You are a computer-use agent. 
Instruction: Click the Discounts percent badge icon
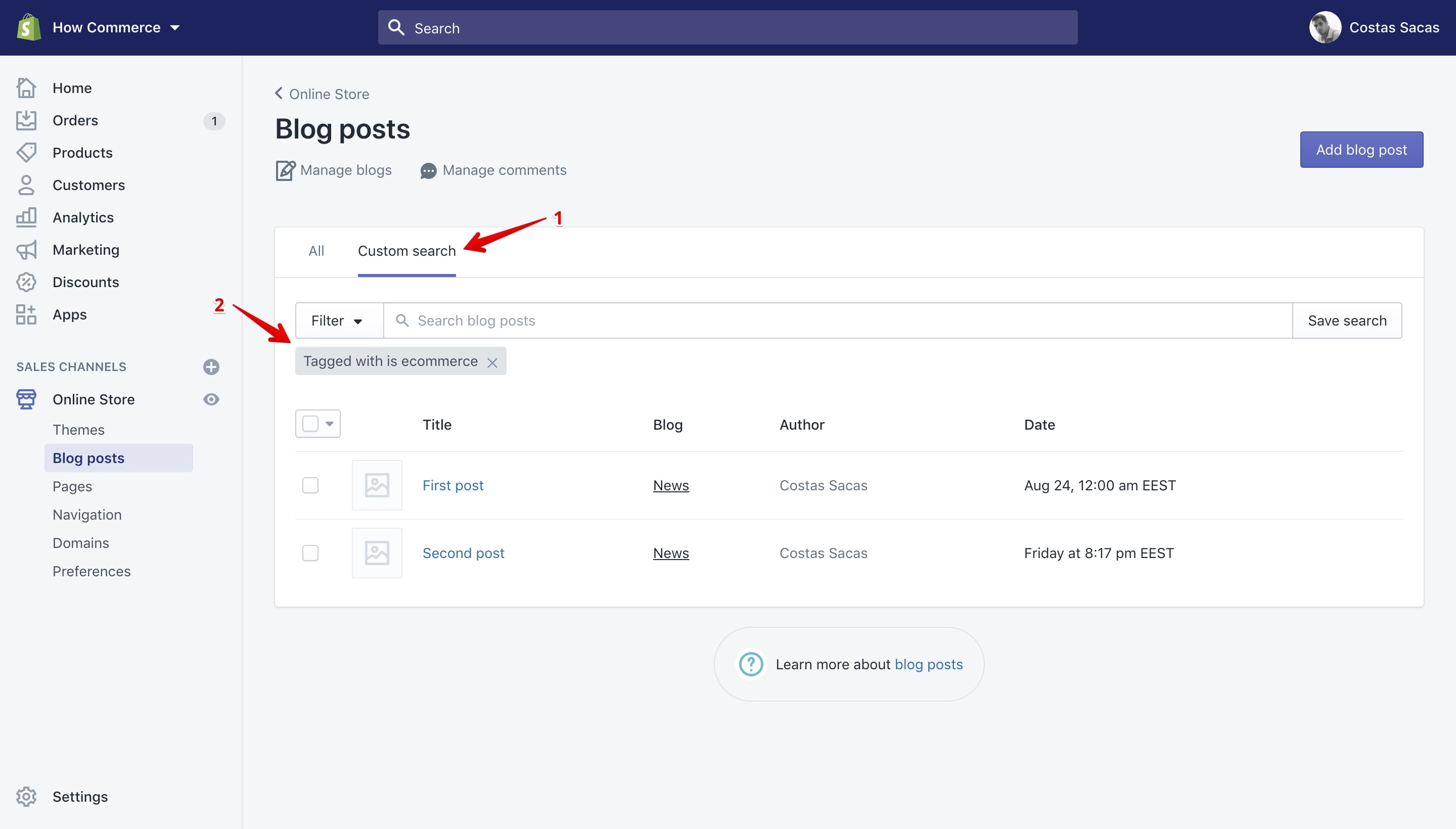26,283
